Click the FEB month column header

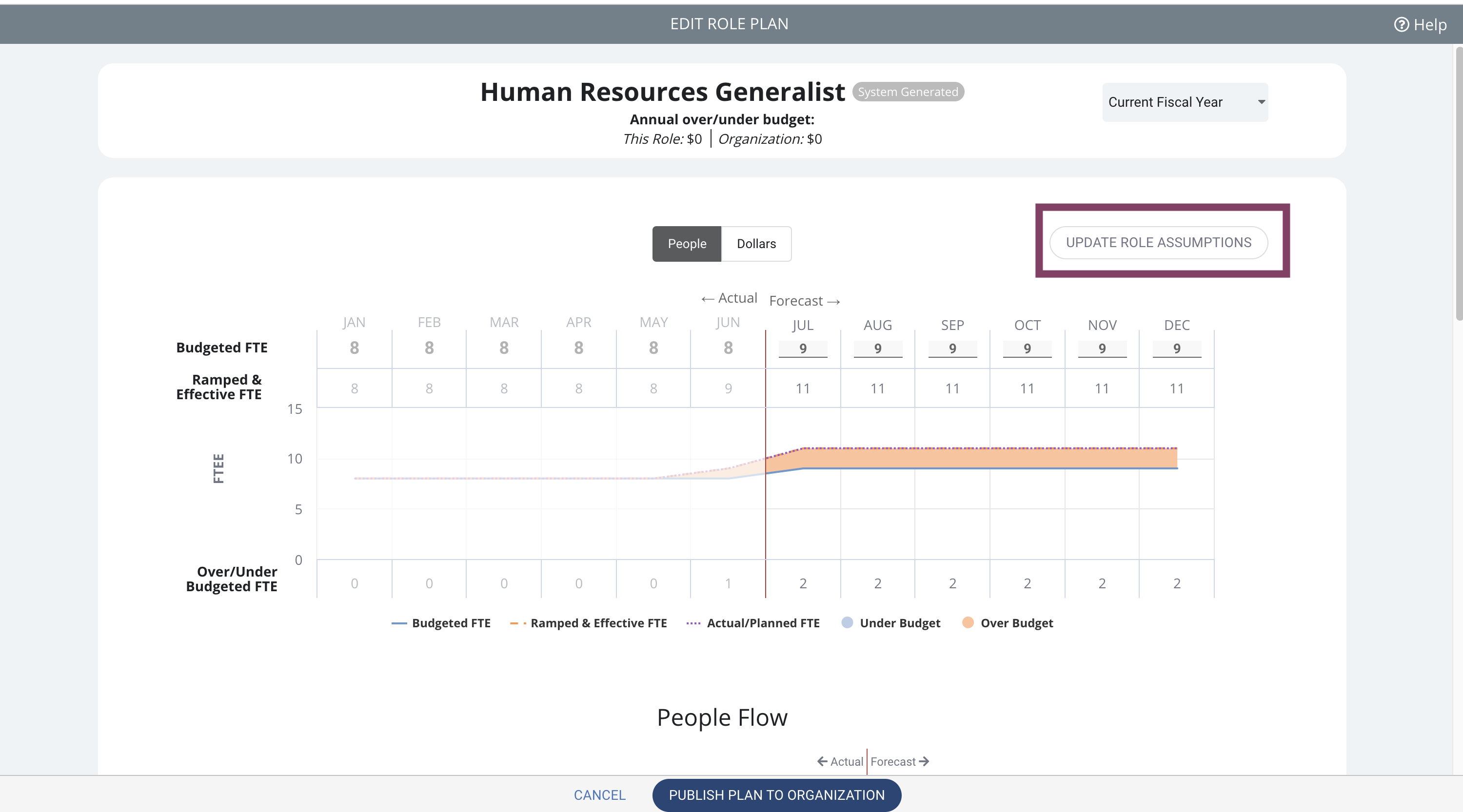[429, 322]
